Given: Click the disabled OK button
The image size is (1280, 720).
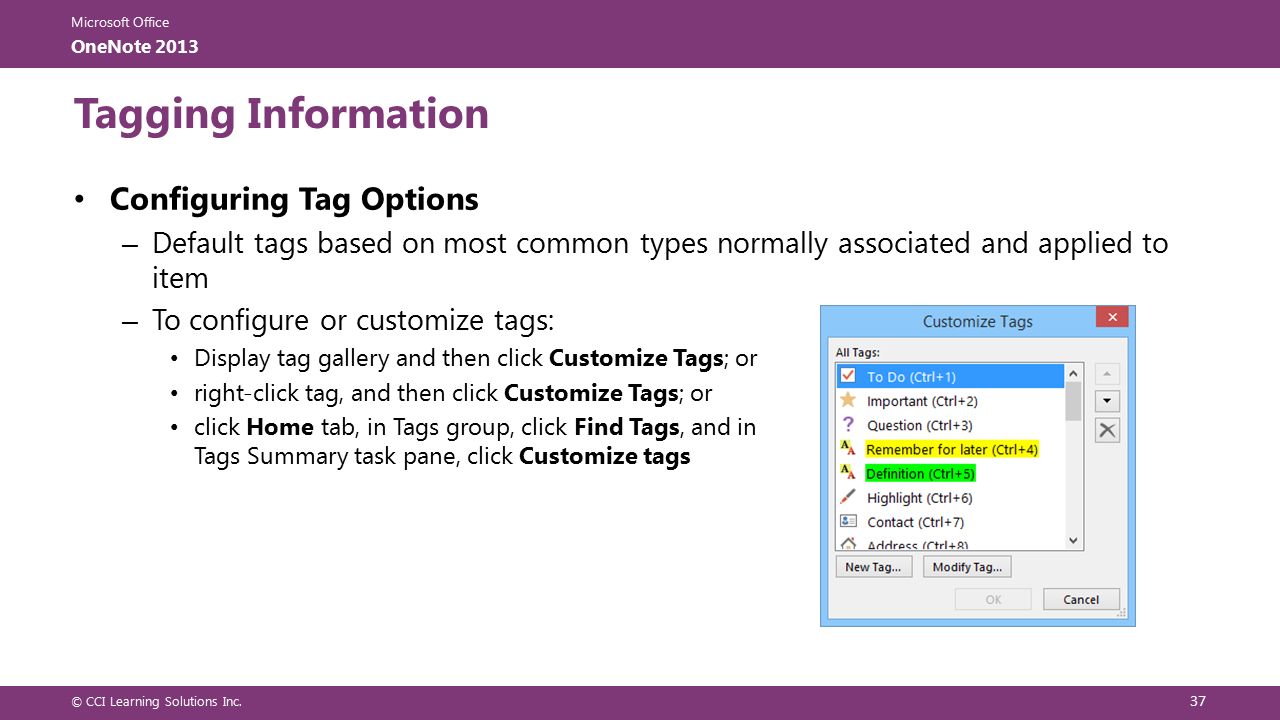Looking at the screenshot, I should 993,599.
